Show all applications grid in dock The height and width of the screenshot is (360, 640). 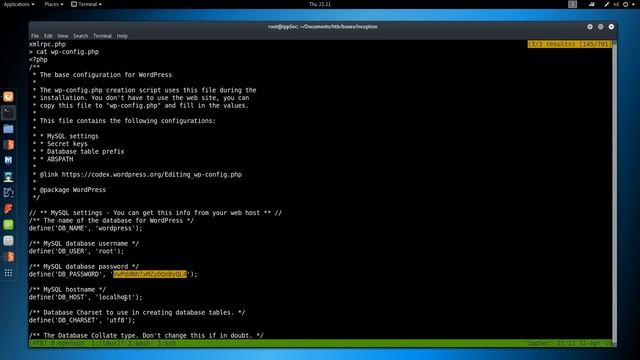(8, 273)
